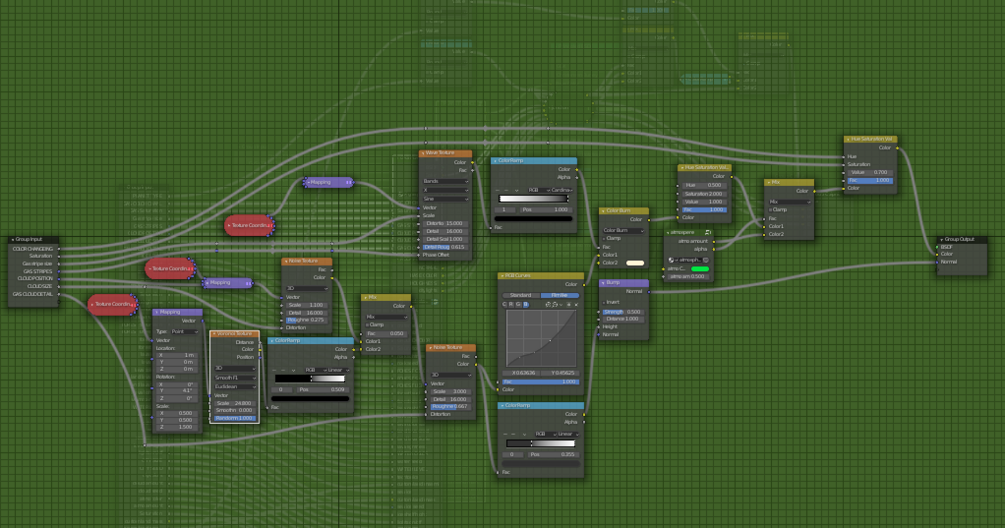This screenshot has height=528, width=1005.
Task: Adjust the Fac 1.000 slider in RGB Curves
Action: pyautogui.click(x=541, y=382)
